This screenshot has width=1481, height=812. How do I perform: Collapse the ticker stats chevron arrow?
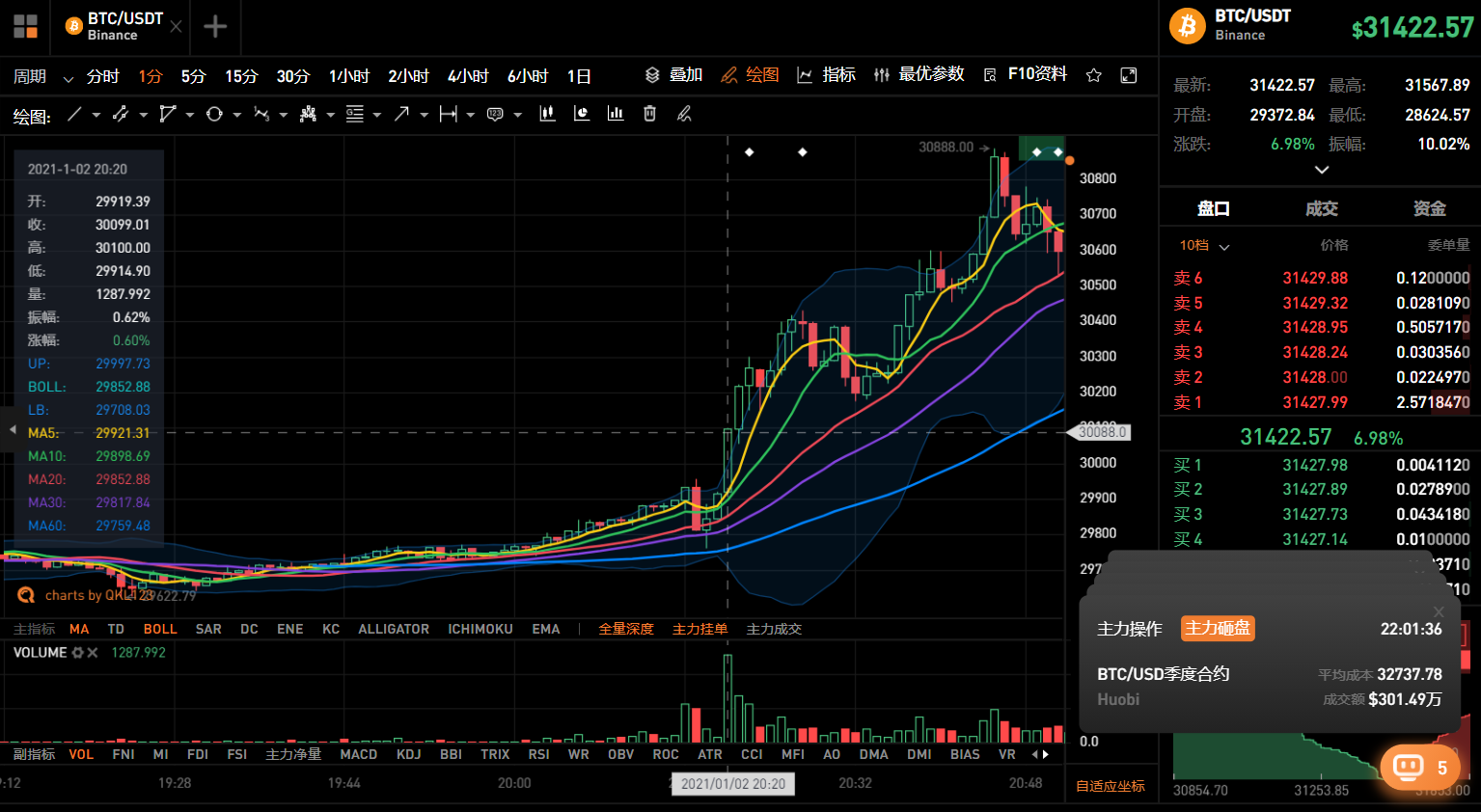click(x=1322, y=170)
